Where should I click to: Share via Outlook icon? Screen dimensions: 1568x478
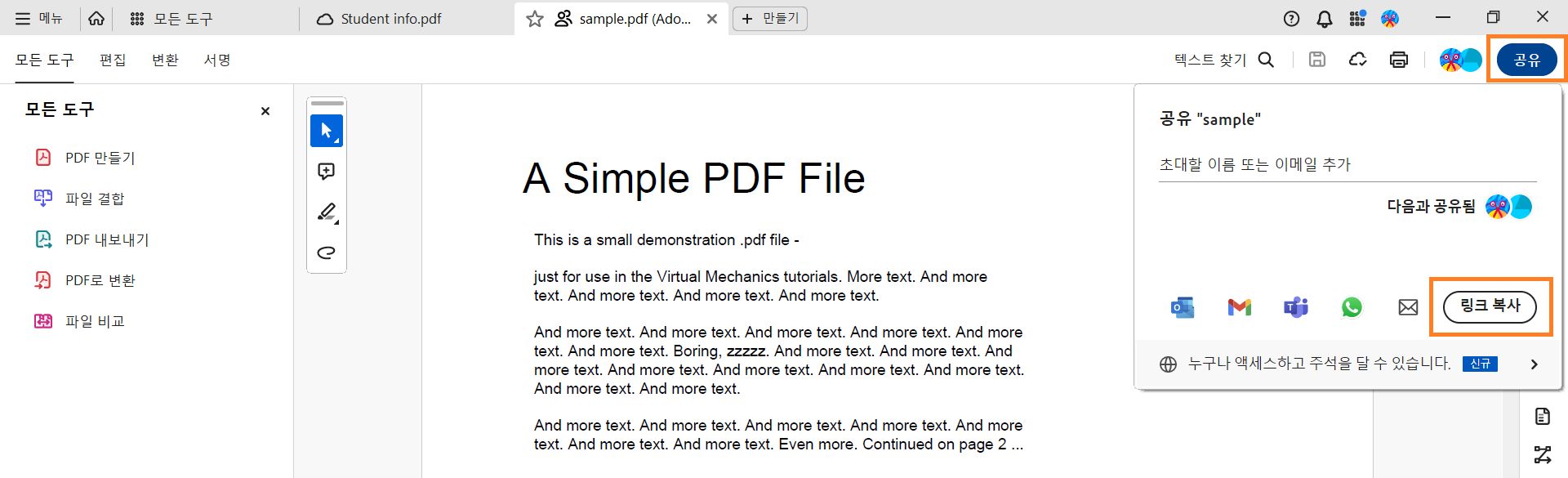[1183, 307]
